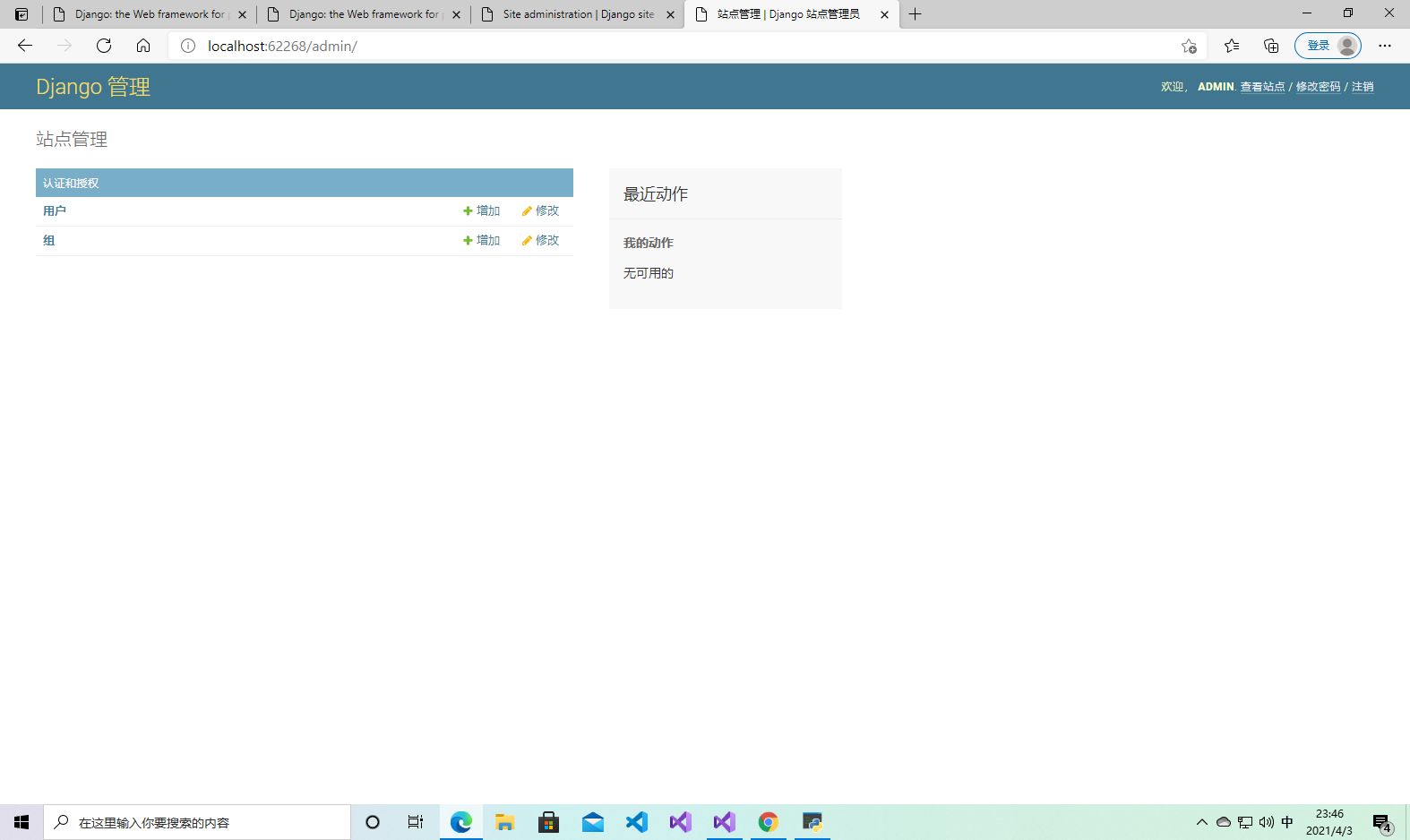
Task: Open 认证和授权 section header
Action: click(71, 183)
